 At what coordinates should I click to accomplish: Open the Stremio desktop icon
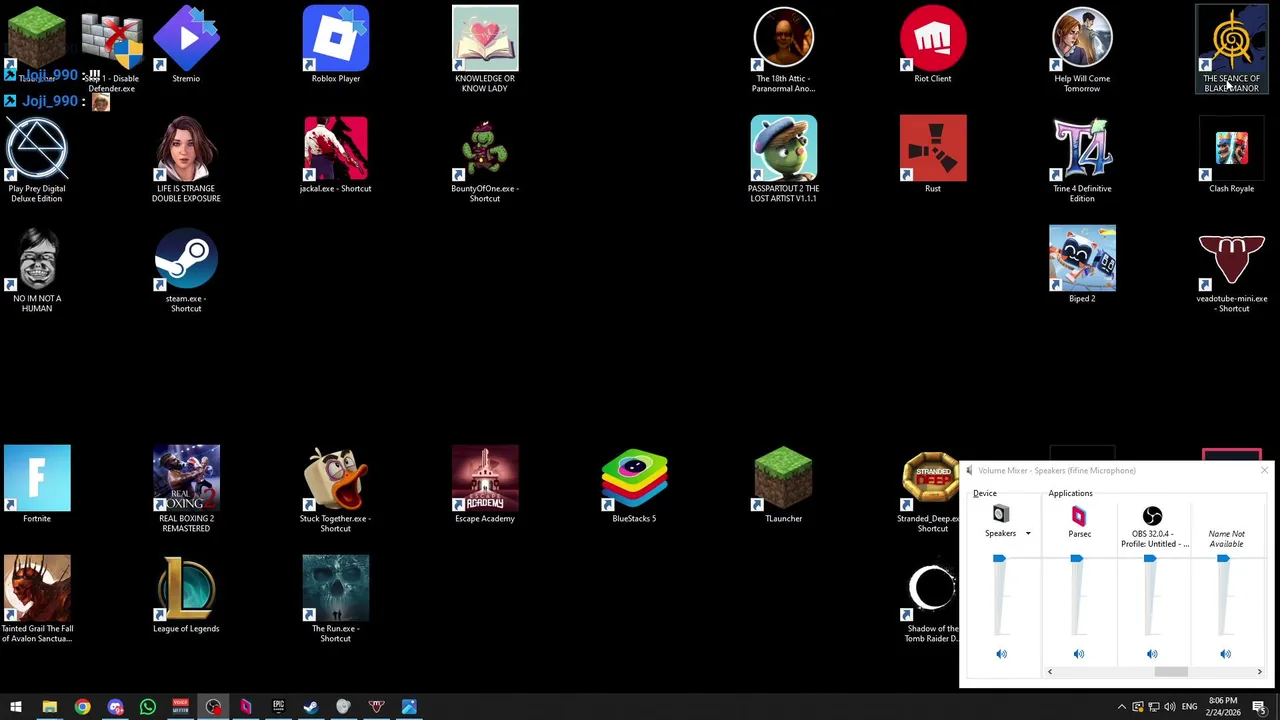186,45
